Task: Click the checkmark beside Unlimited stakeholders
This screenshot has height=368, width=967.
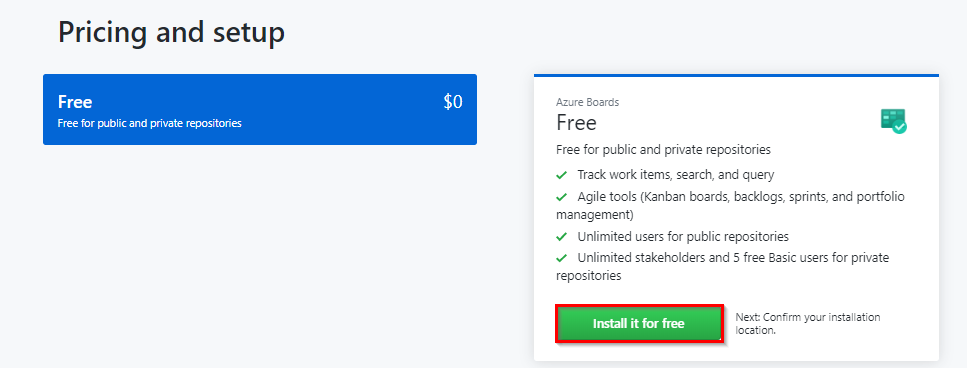Action: point(561,258)
